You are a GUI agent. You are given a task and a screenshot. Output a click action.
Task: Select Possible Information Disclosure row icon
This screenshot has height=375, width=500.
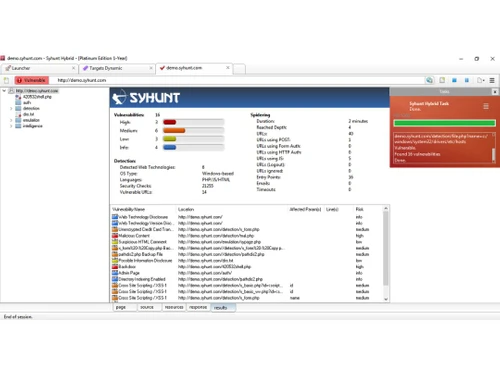pyautogui.click(x=115, y=261)
